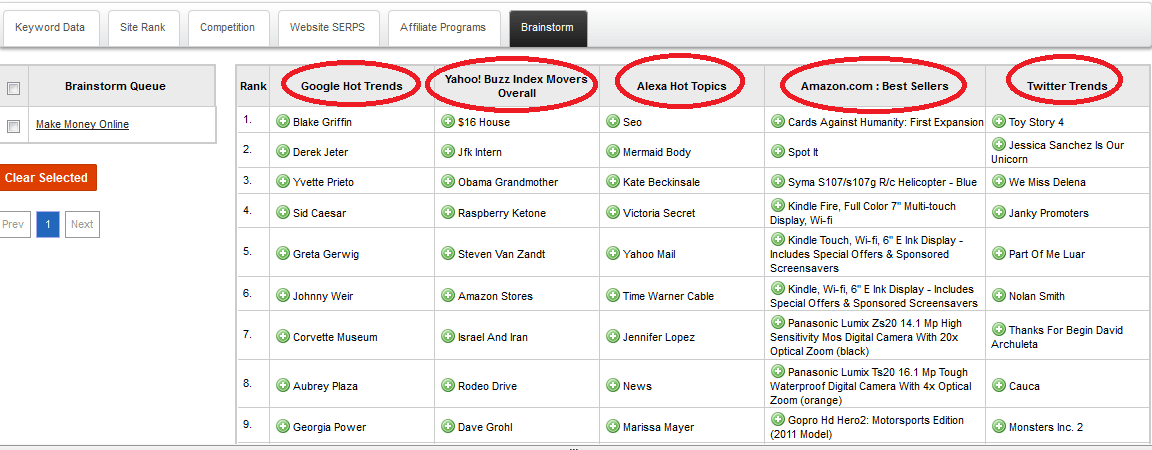The height and width of the screenshot is (450, 1152).
Task: Click the plus icon next to Spot It
Action: [x=777, y=151]
